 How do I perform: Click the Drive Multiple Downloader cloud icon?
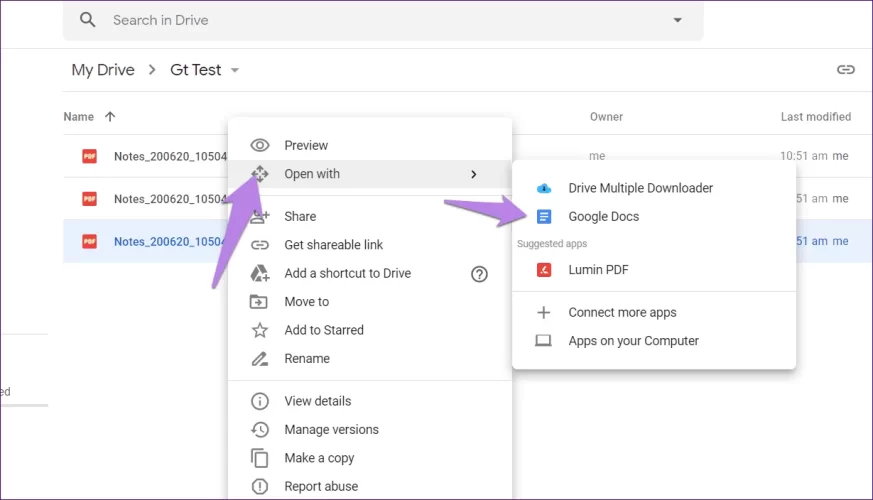(x=544, y=188)
